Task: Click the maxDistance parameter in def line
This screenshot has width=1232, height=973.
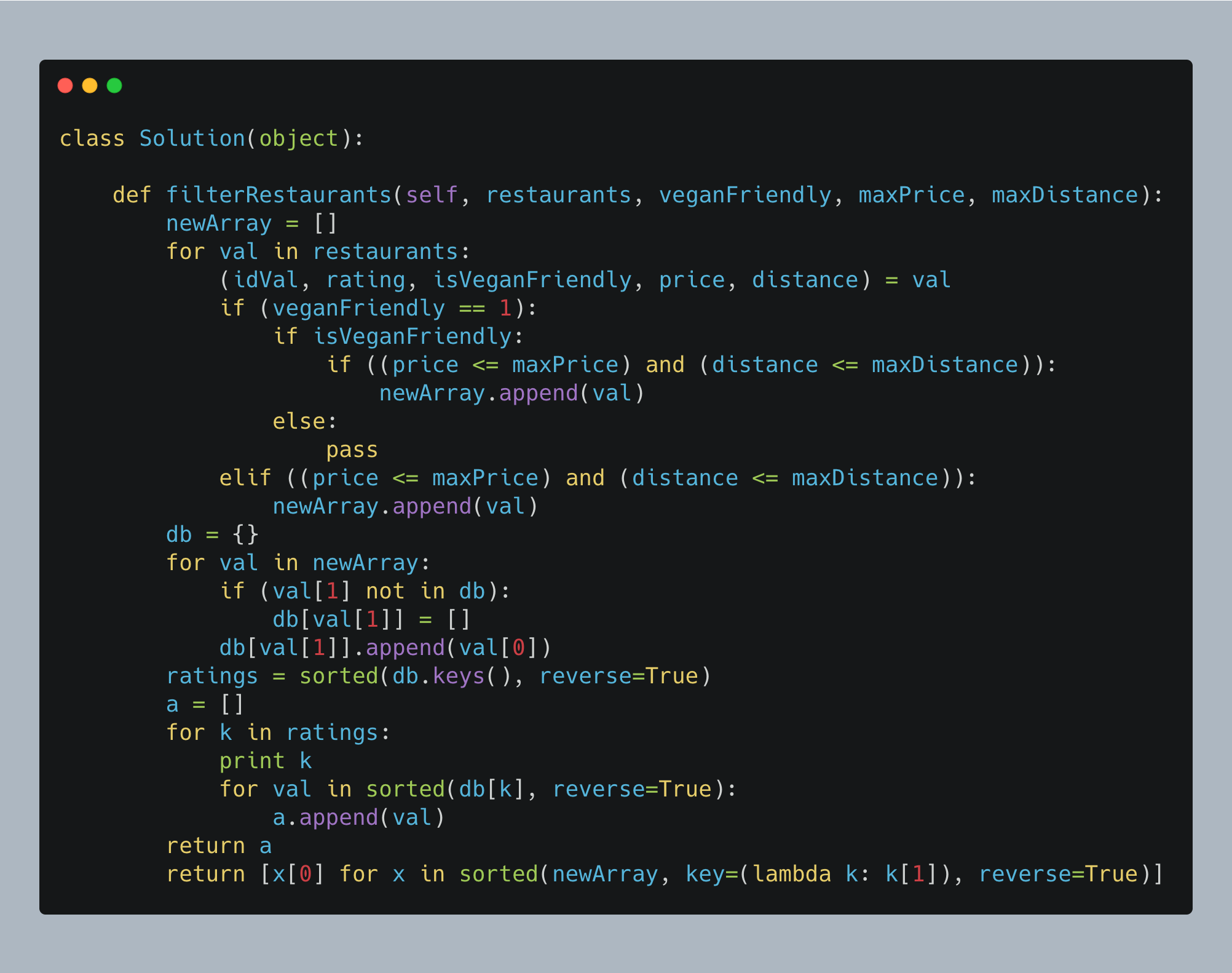Action: point(1065,195)
